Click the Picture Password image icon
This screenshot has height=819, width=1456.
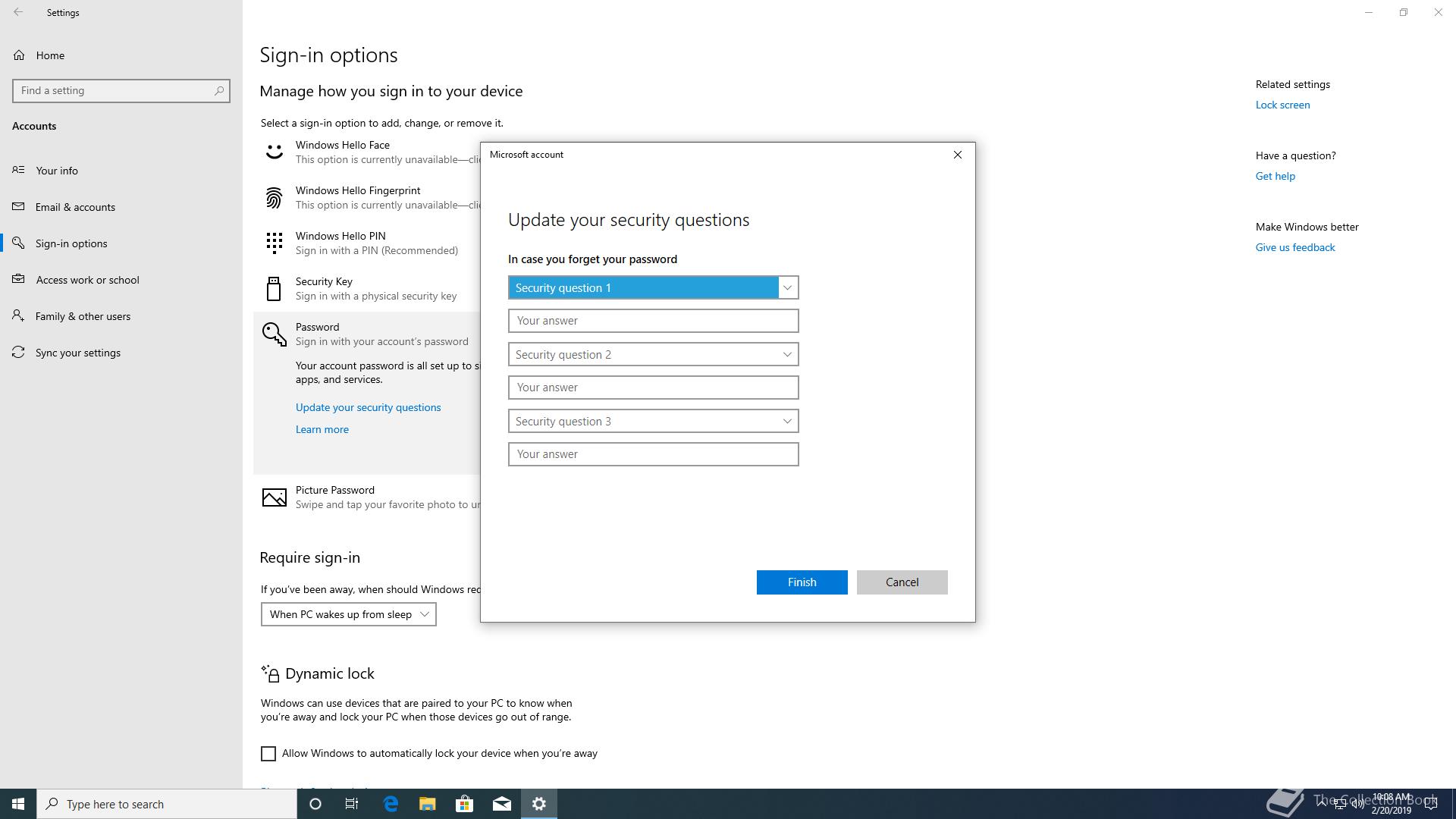coord(274,497)
